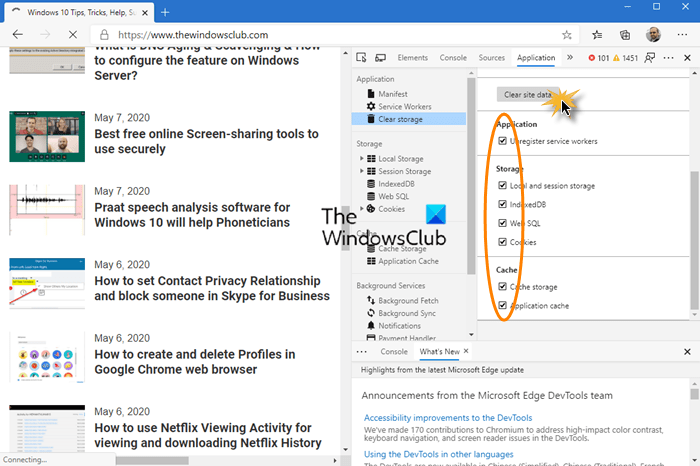Select What's New drawer tab
Screen dimensions: 700x466
tap(439, 352)
